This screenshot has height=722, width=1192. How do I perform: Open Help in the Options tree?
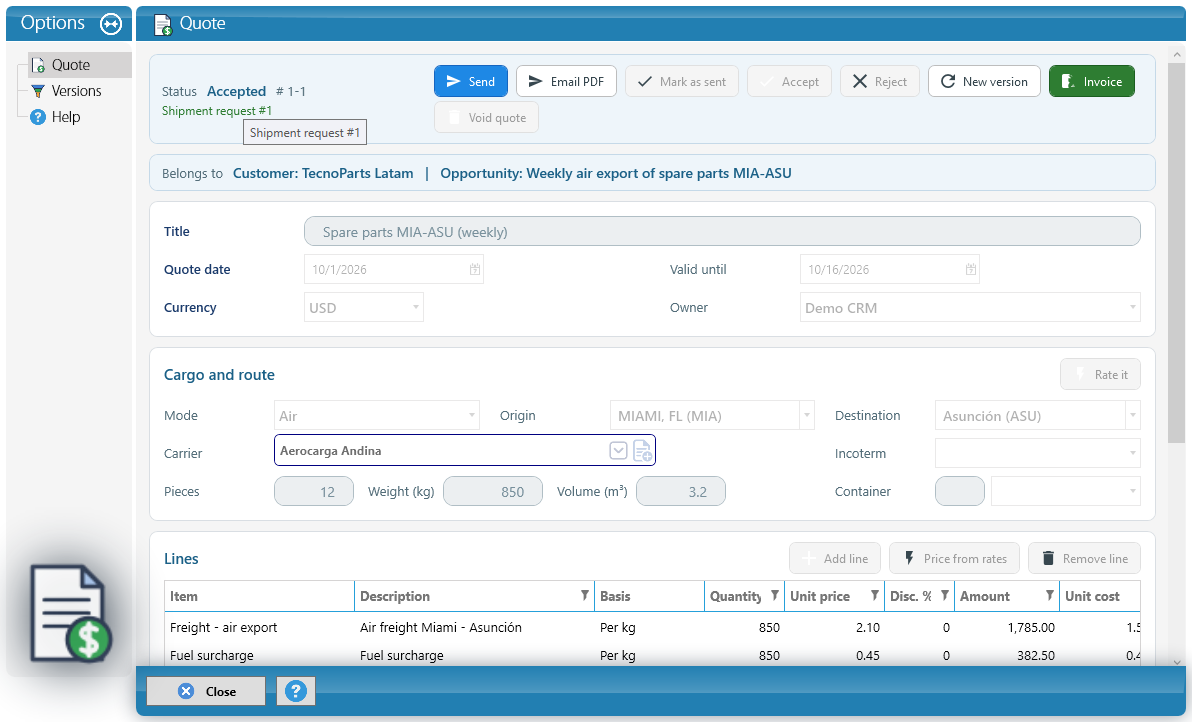(65, 117)
